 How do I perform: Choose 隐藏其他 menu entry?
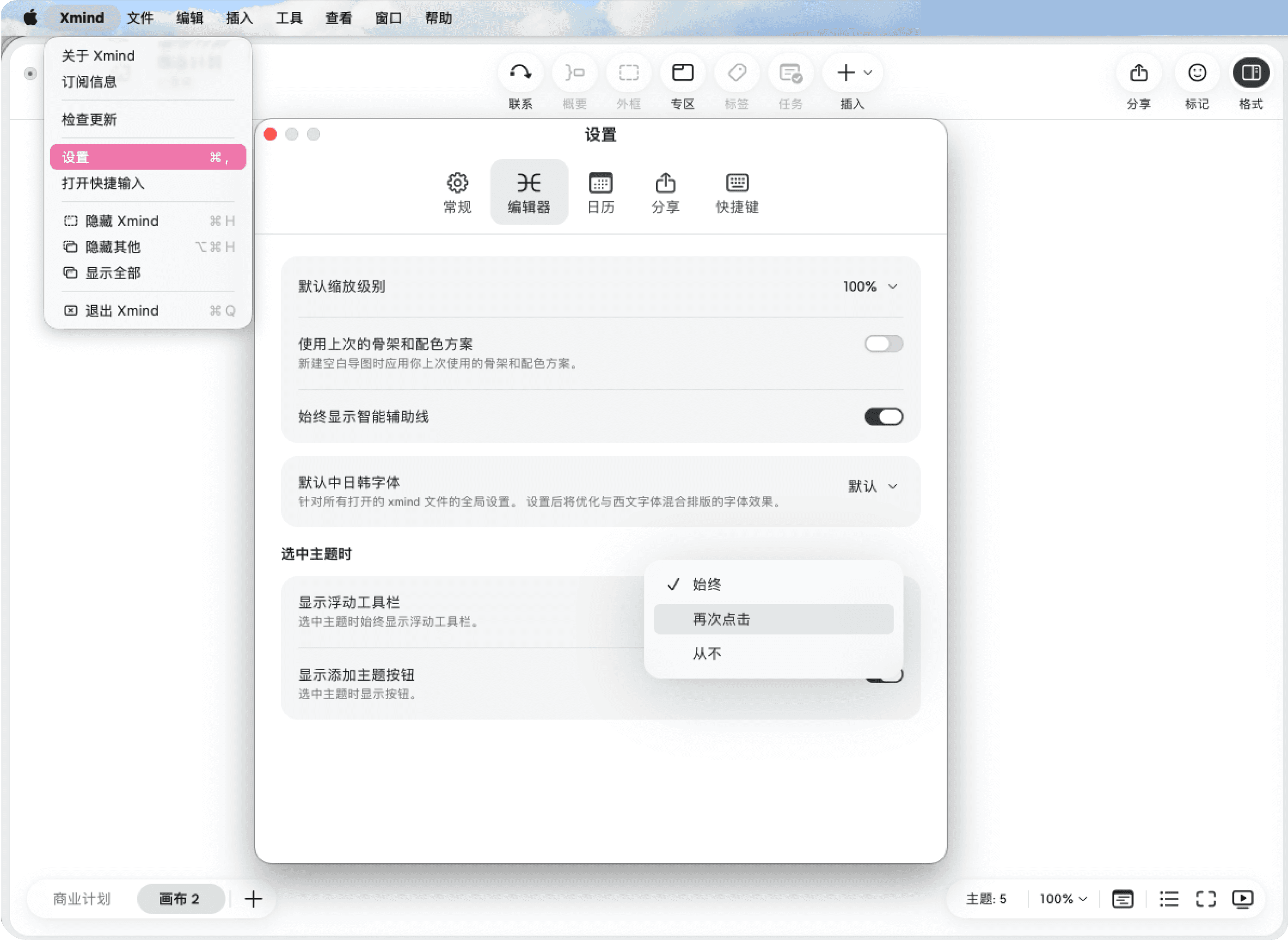point(148,247)
